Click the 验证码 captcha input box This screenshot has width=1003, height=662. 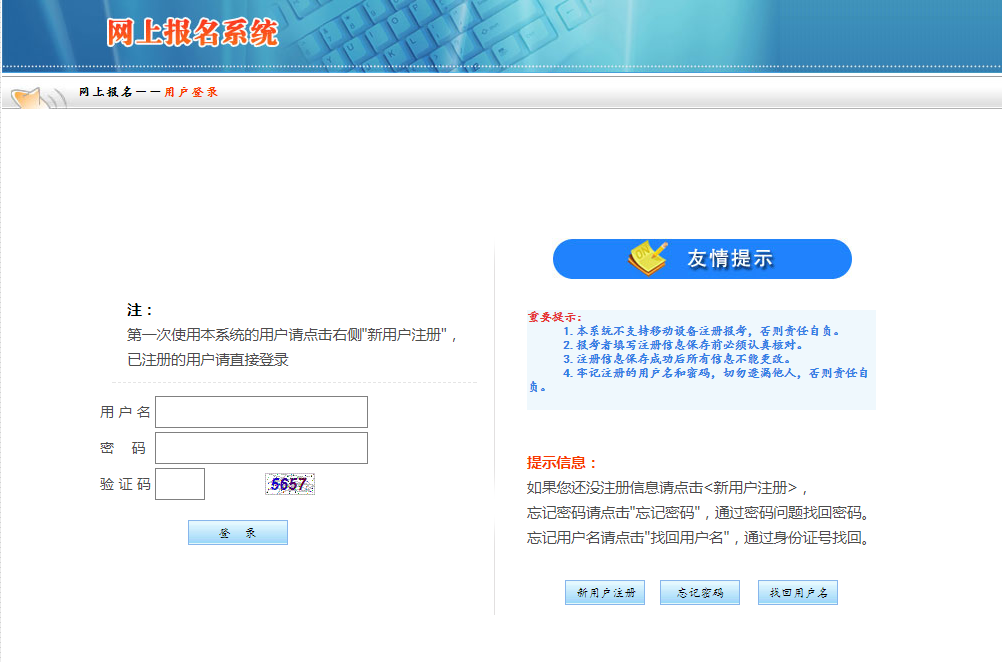tap(180, 484)
